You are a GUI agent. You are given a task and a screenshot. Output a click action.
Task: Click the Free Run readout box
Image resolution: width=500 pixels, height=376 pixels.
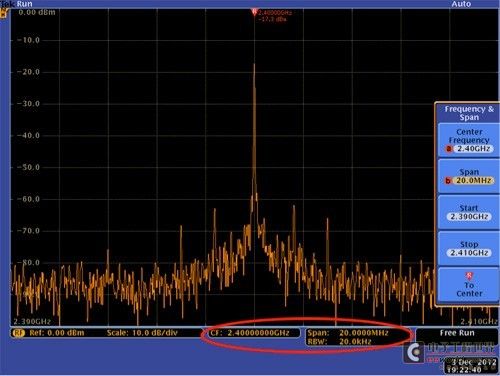457,333
